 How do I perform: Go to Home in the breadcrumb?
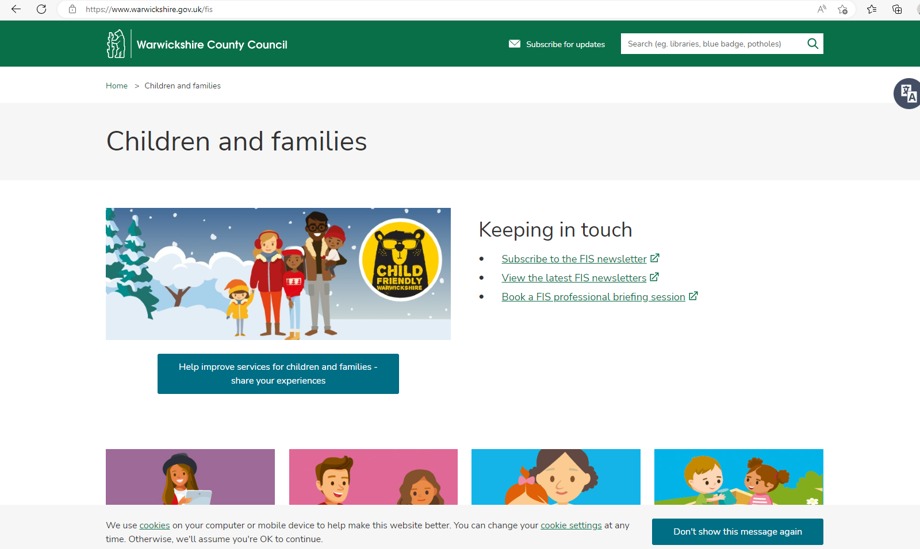click(x=117, y=86)
